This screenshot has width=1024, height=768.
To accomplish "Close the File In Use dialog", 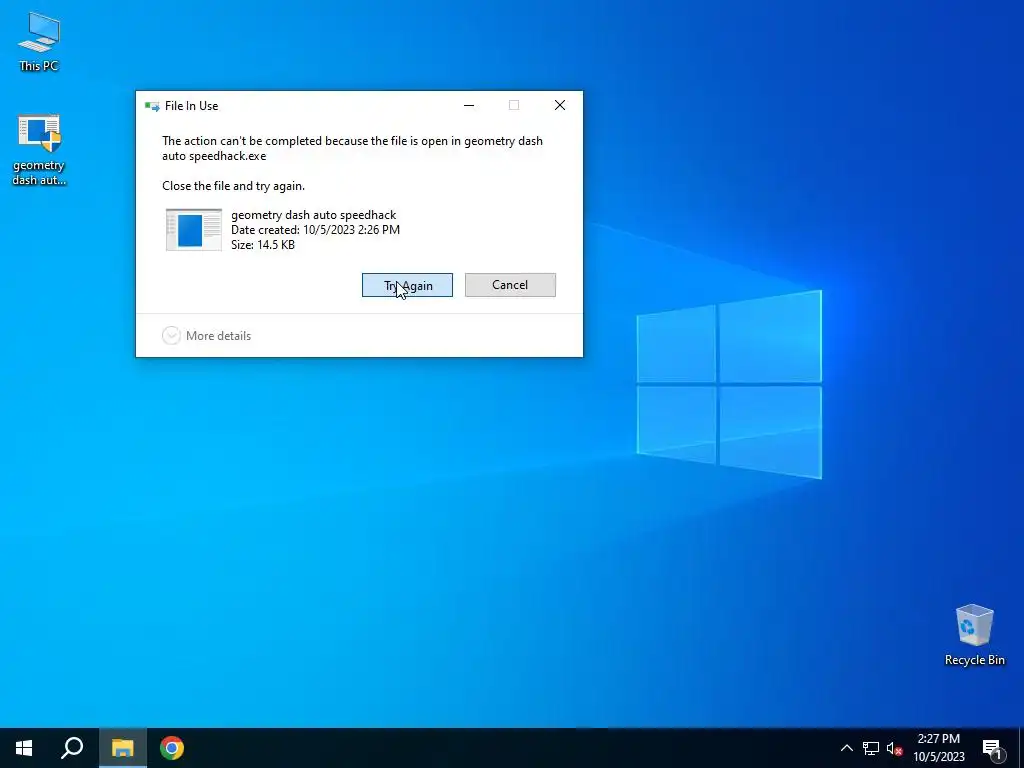I will point(560,106).
